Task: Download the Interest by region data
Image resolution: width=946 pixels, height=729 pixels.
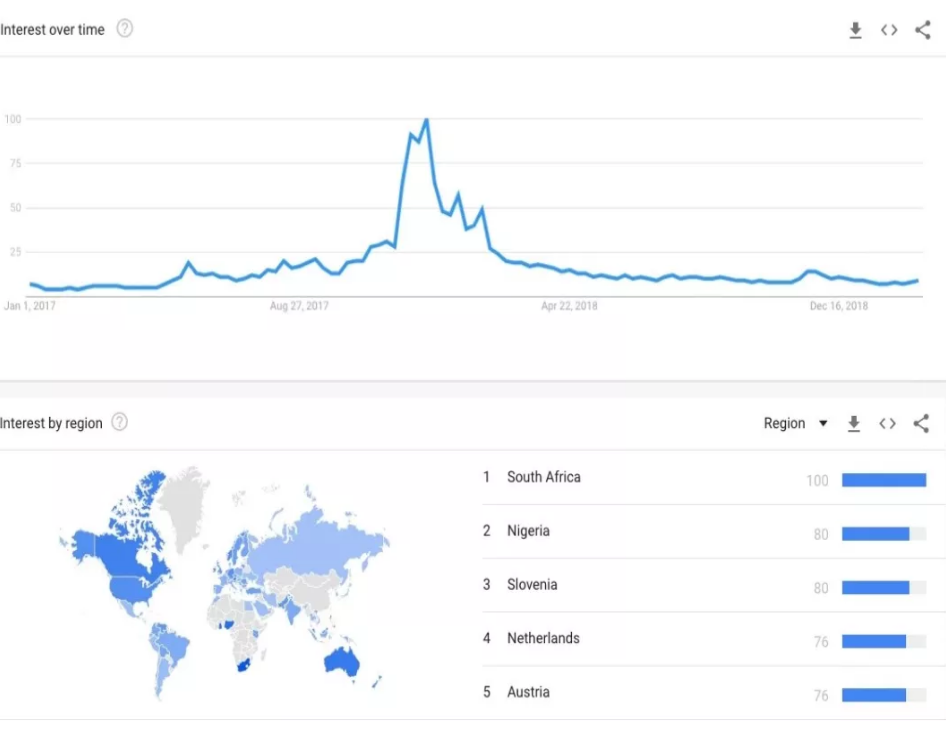Action: 854,424
